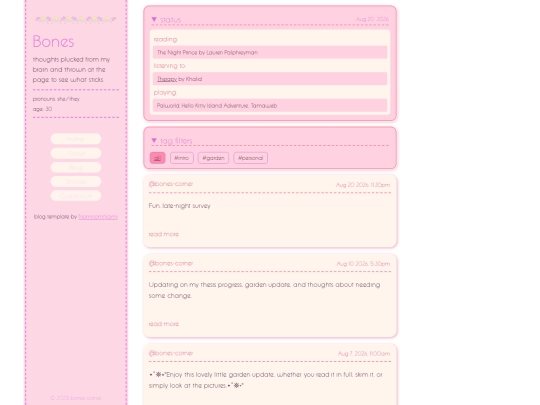540x405 pixels.
Task: Open the Blog sidebar button
Action: click(x=76, y=167)
